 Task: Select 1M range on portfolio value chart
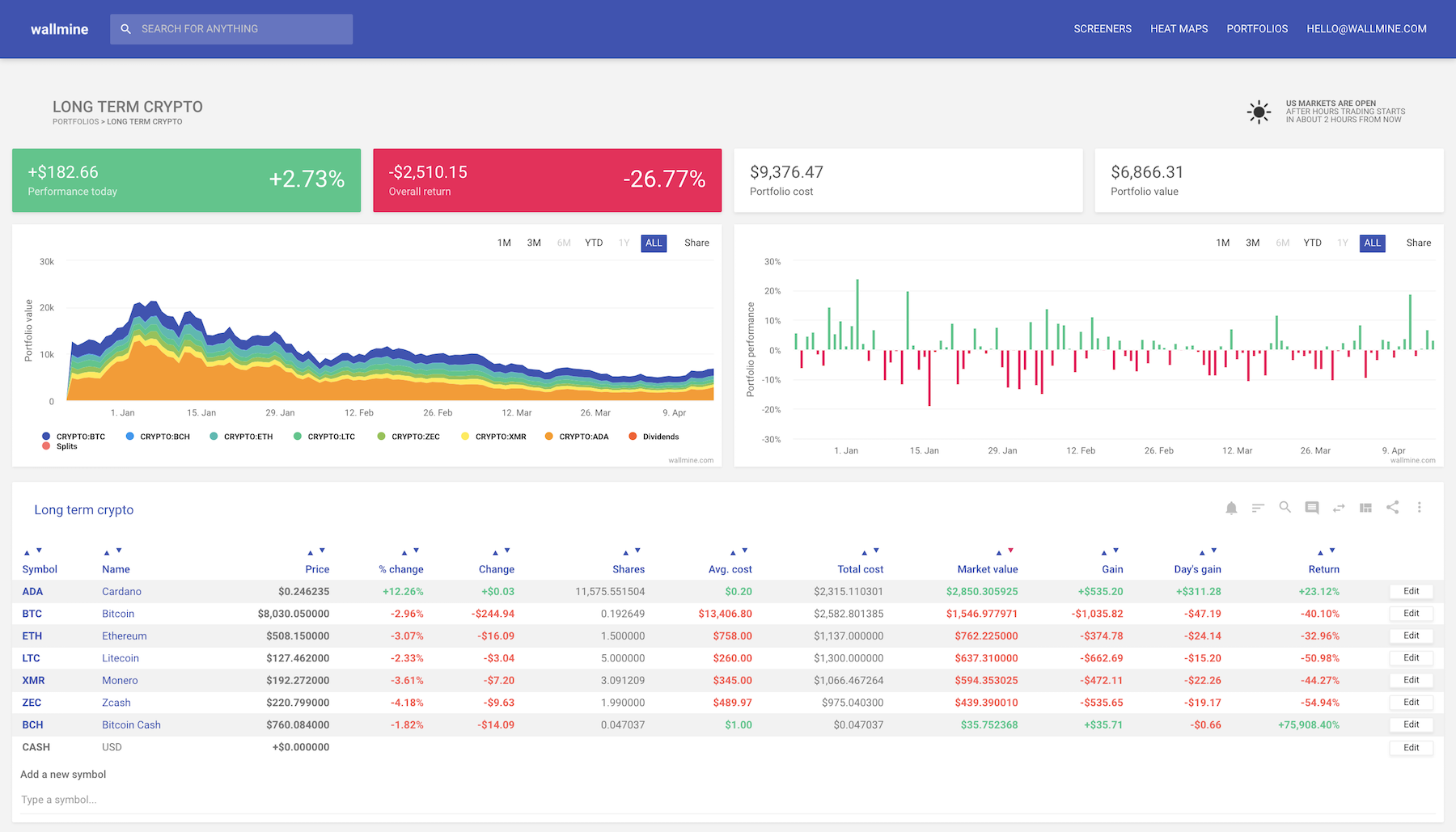click(x=504, y=243)
